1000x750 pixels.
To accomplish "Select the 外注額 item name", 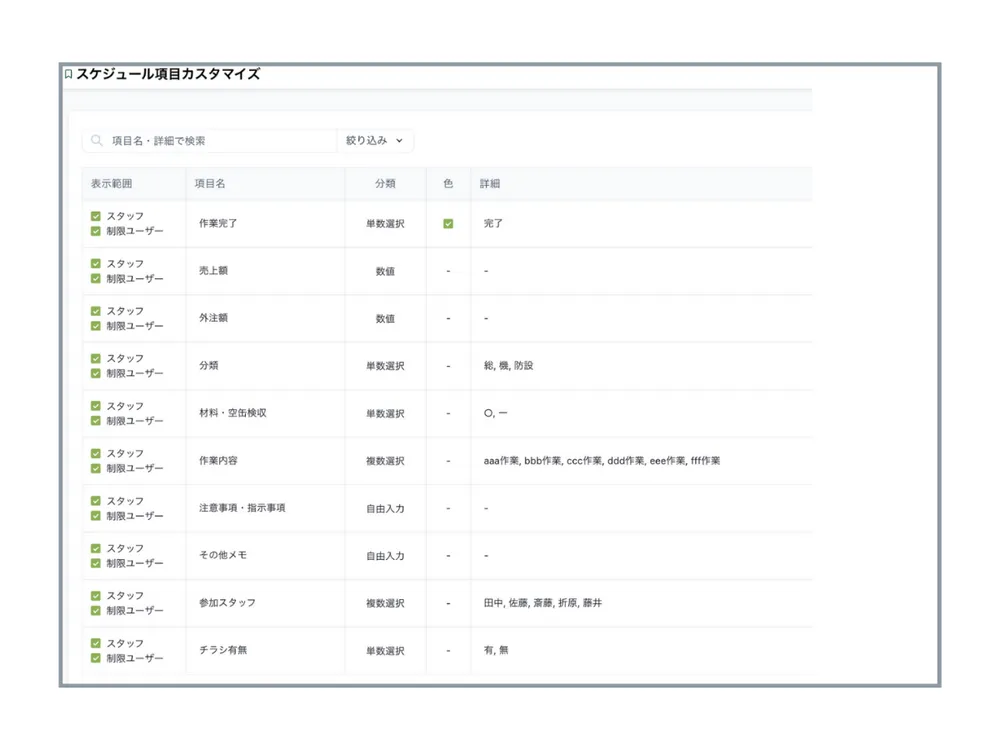I will (x=214, y=318).
